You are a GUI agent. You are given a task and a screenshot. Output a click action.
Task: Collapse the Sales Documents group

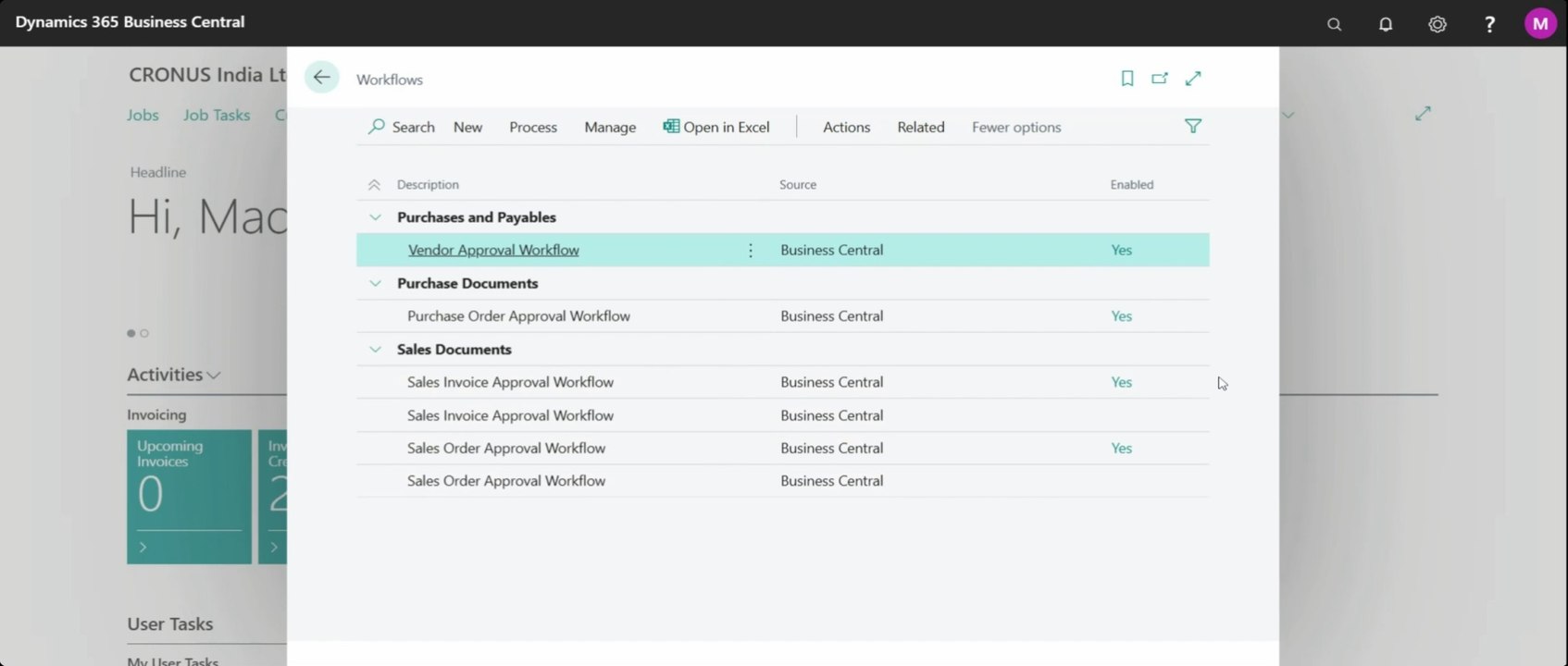point(375,350)
